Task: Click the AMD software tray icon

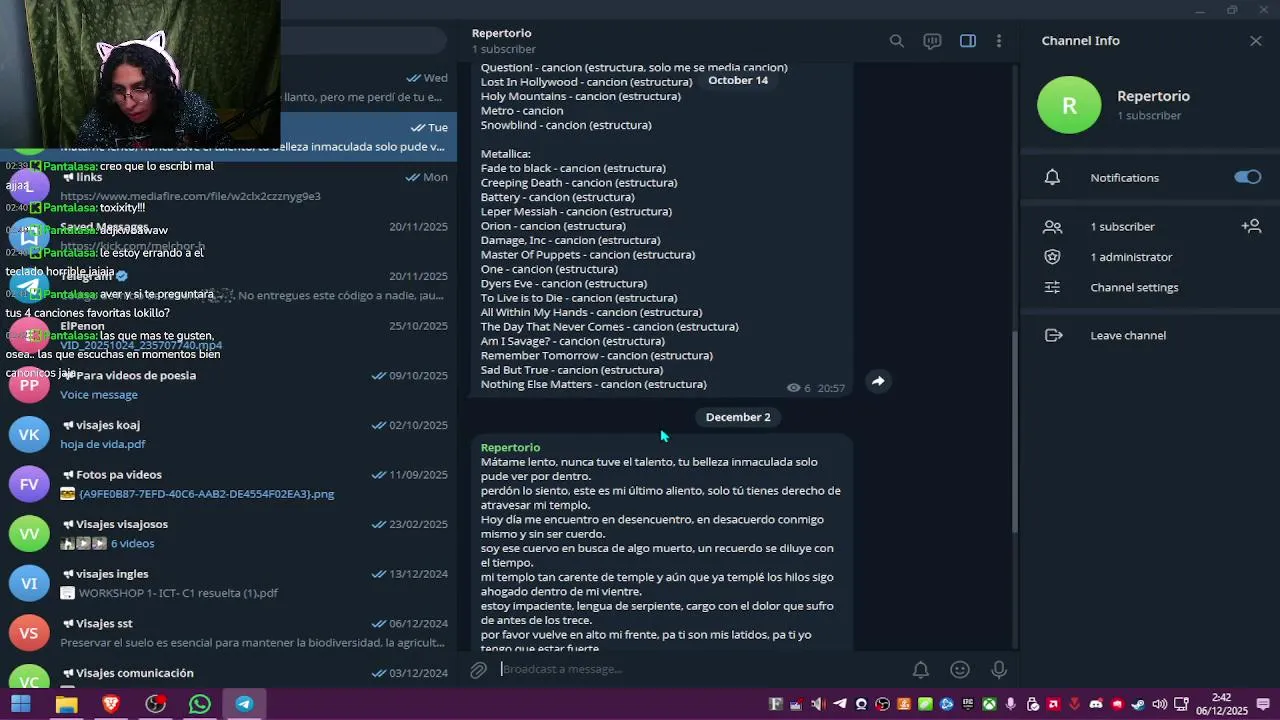Action: [1053, 704]
